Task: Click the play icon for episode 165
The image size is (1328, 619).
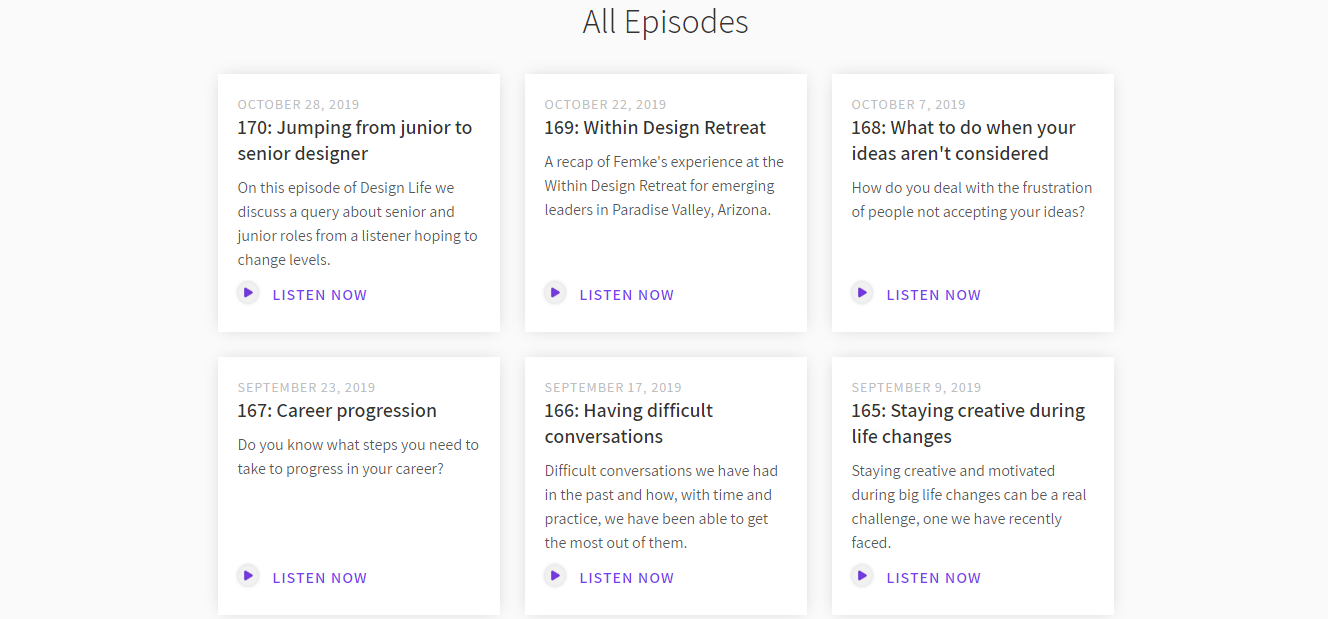Action: click(x=862, y=576)
